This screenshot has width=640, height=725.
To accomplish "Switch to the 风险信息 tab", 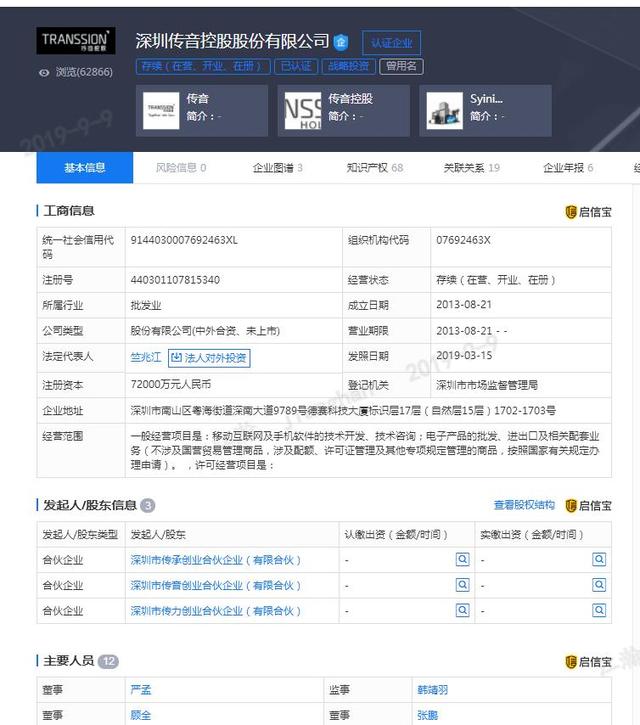I will [181, 168].
